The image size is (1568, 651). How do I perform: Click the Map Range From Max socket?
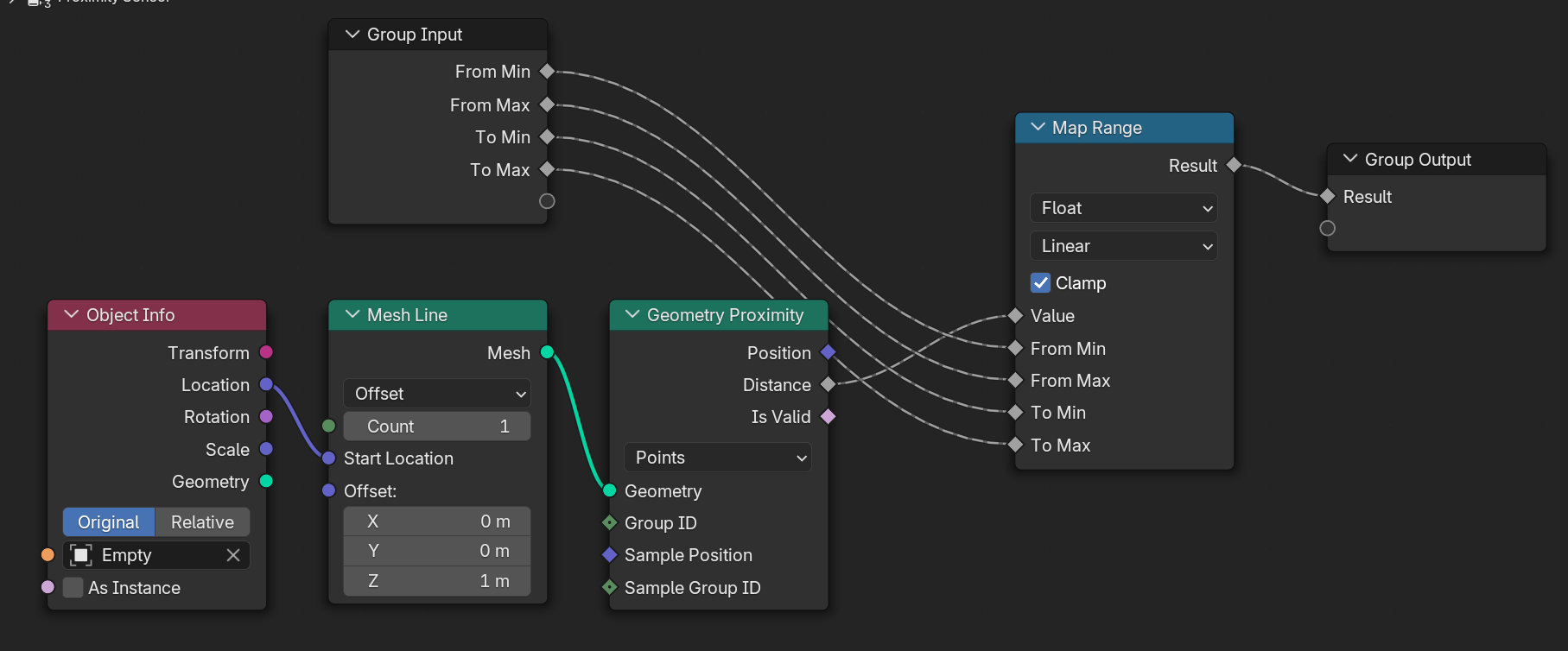click(x=1016, y=380)
